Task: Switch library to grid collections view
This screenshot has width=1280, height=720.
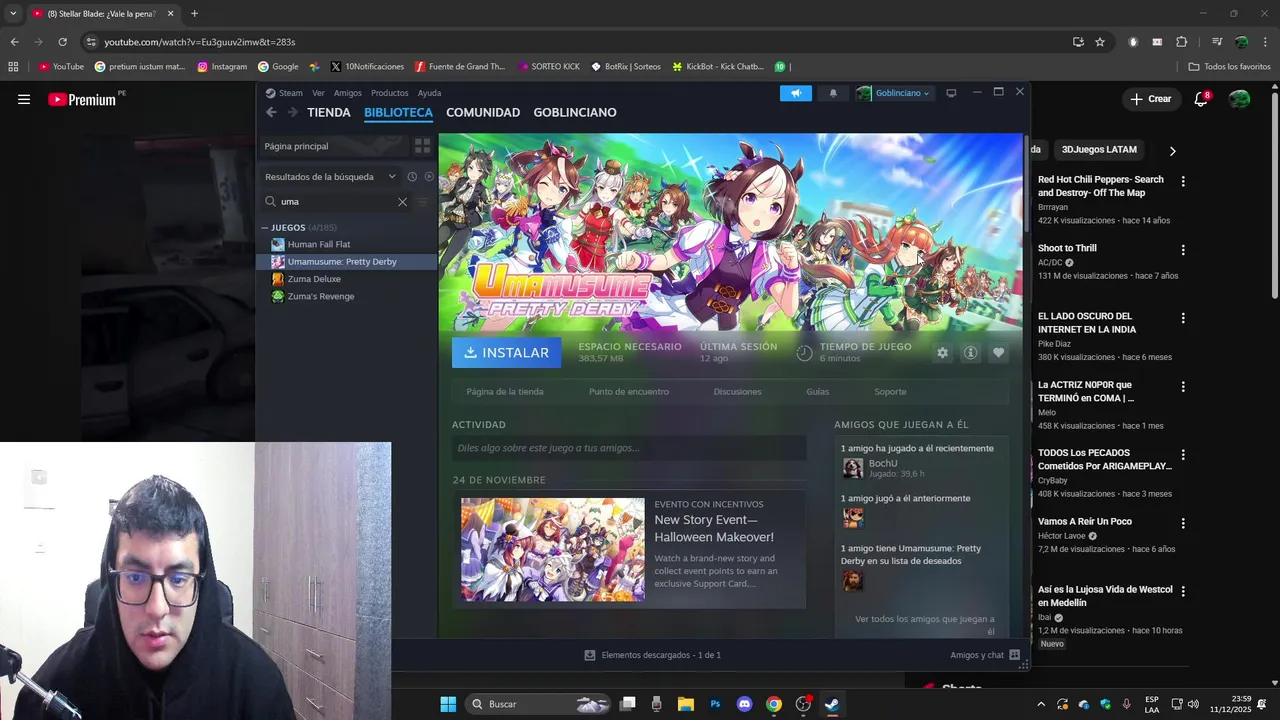Action: click(x=422, y=146)
